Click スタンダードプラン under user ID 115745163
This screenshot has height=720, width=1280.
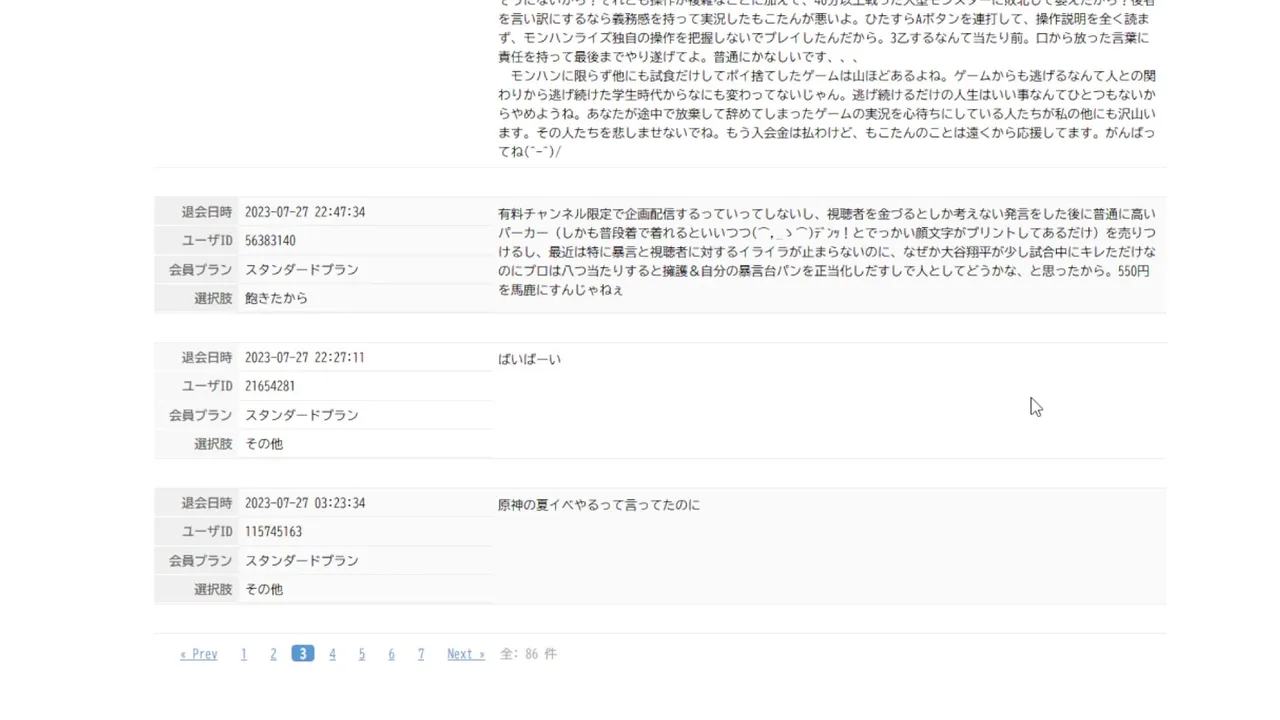pos(302,561)
